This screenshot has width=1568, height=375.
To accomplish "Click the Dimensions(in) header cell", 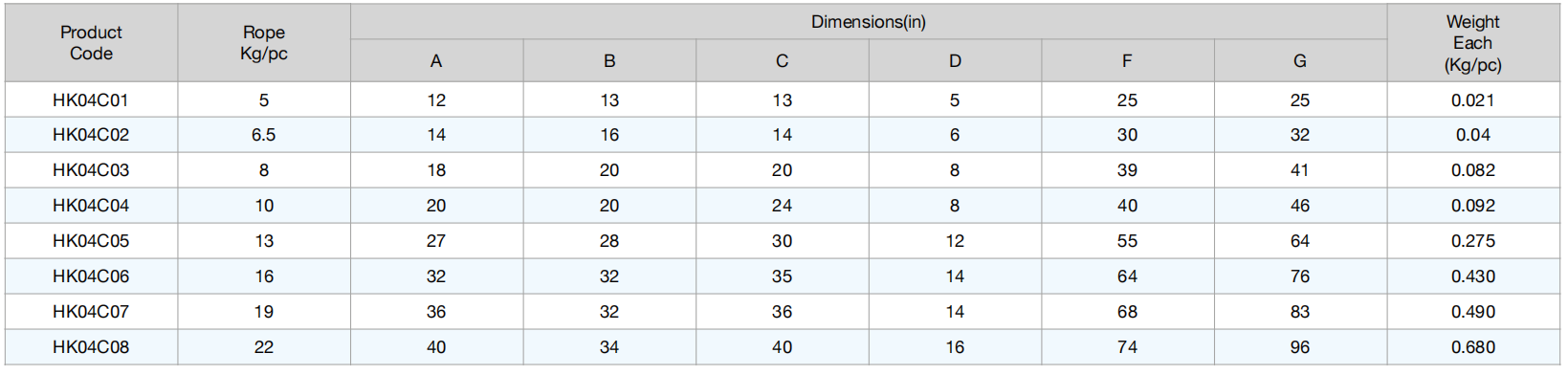I will pyautogui.click(x=869, y=22).
